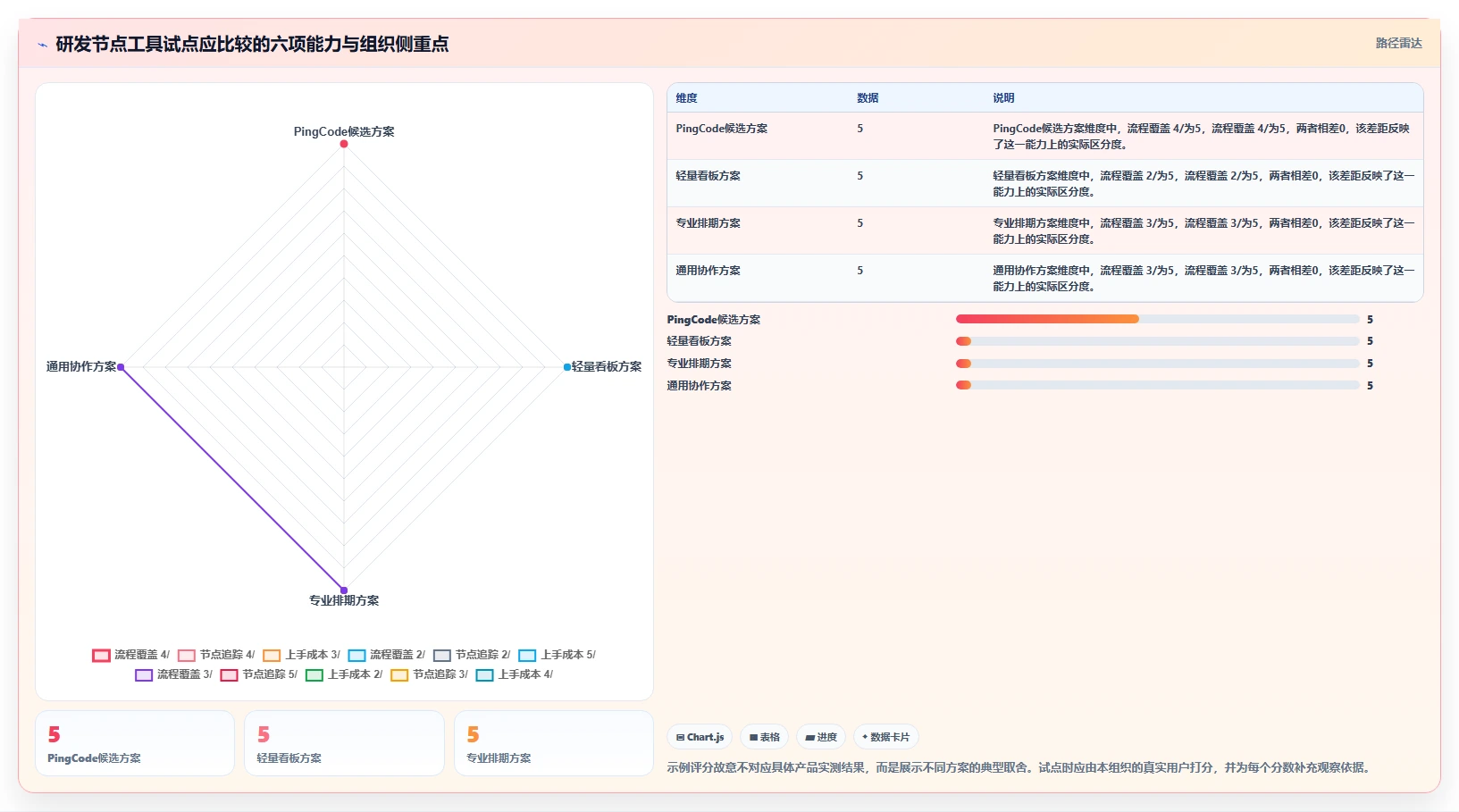This screenshot has width=1459, height=812.
Task: Click the description text in 轻量看板方案 row
Action: pyautogui.click(x=1203, y=184)
